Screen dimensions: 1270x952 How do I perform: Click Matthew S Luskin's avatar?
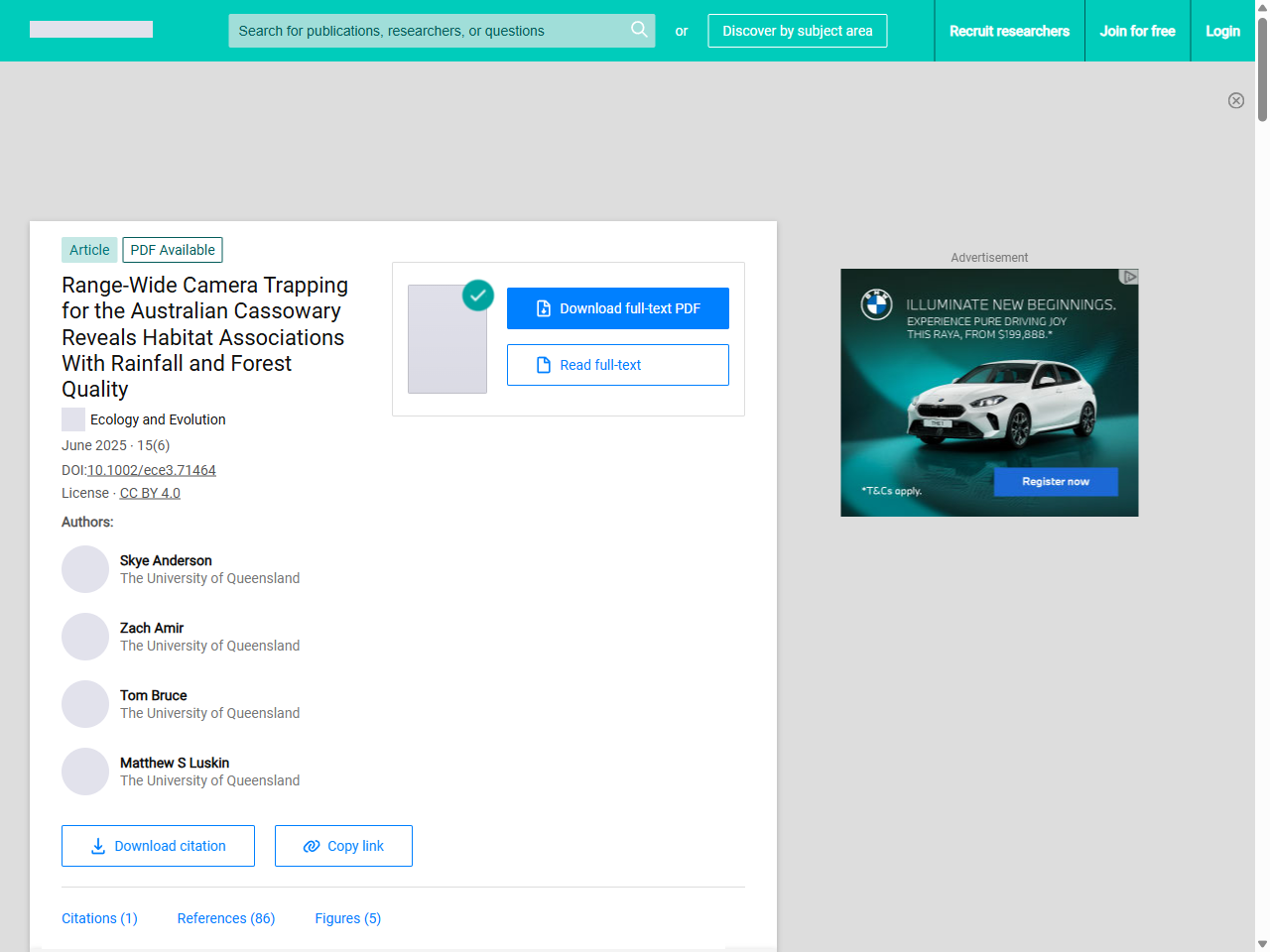point(85,772)
